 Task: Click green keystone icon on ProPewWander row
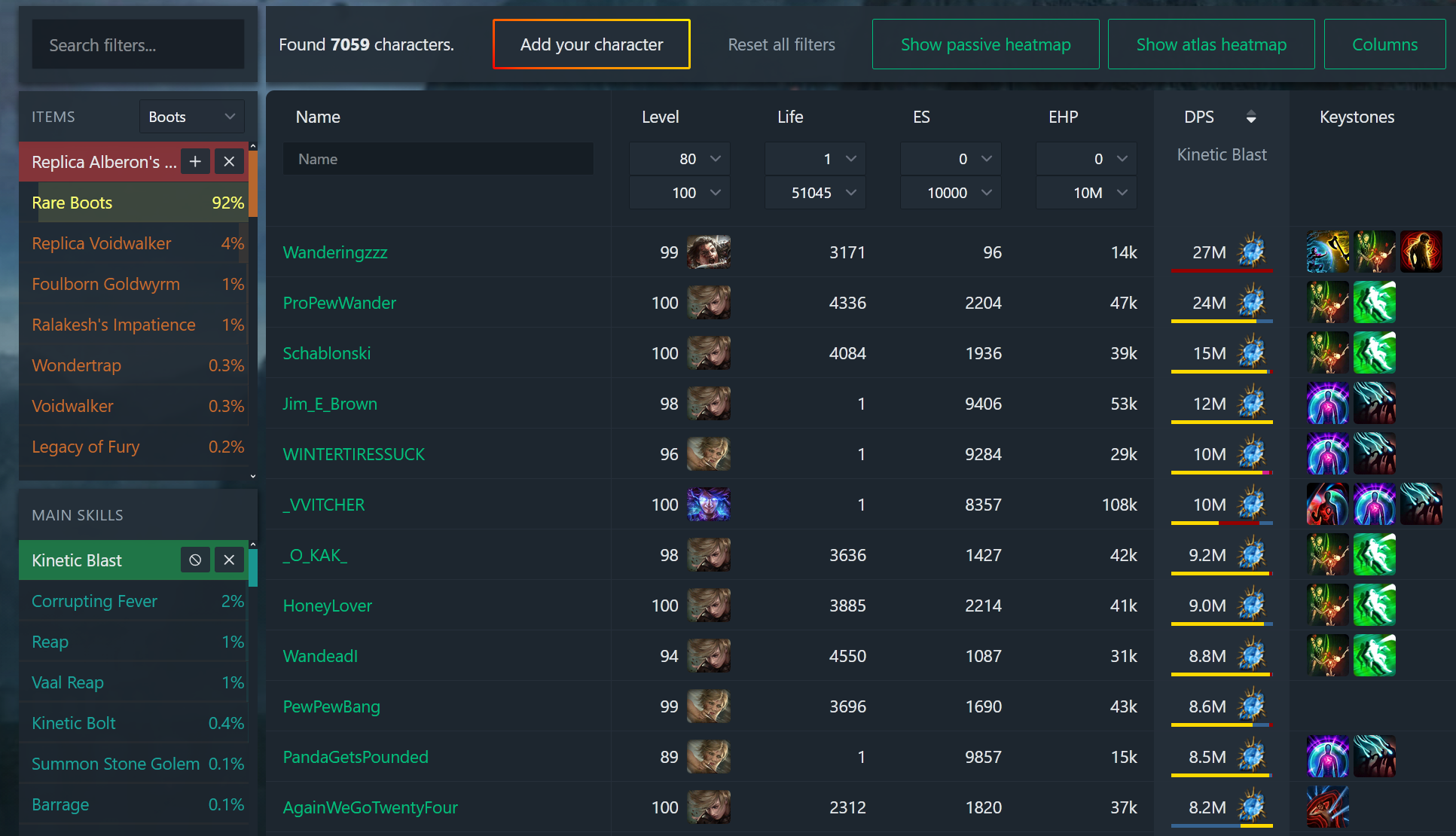pyautogui.click(x=1374, y=303)
